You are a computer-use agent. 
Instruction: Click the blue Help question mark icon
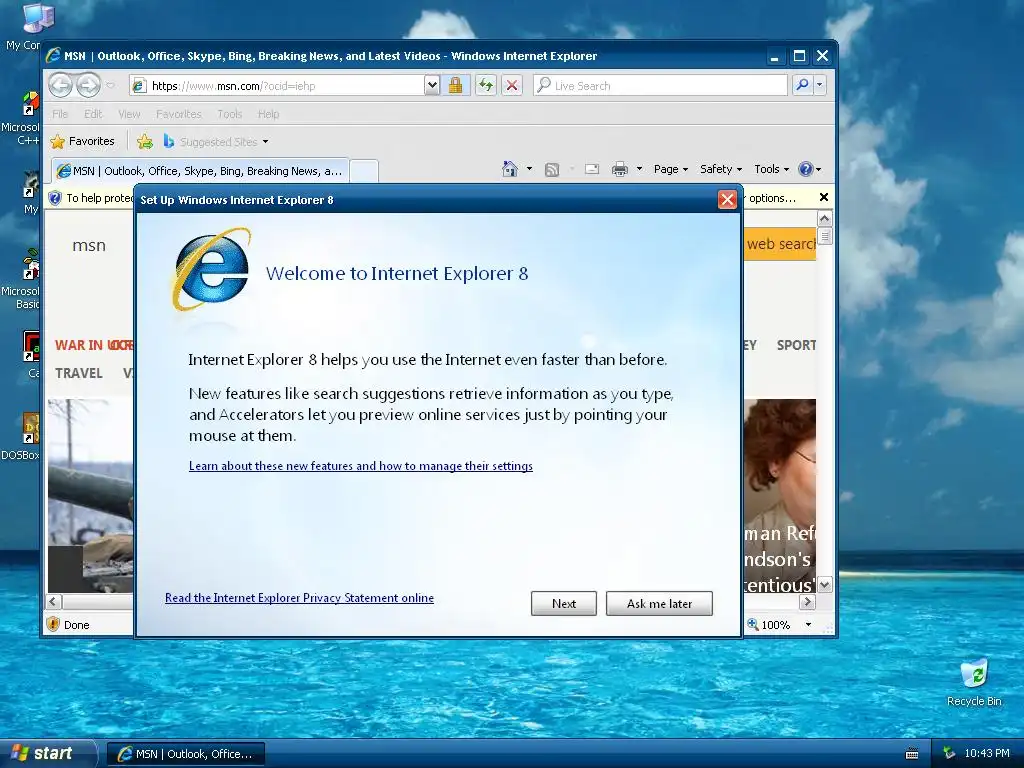tap(806, 169)
